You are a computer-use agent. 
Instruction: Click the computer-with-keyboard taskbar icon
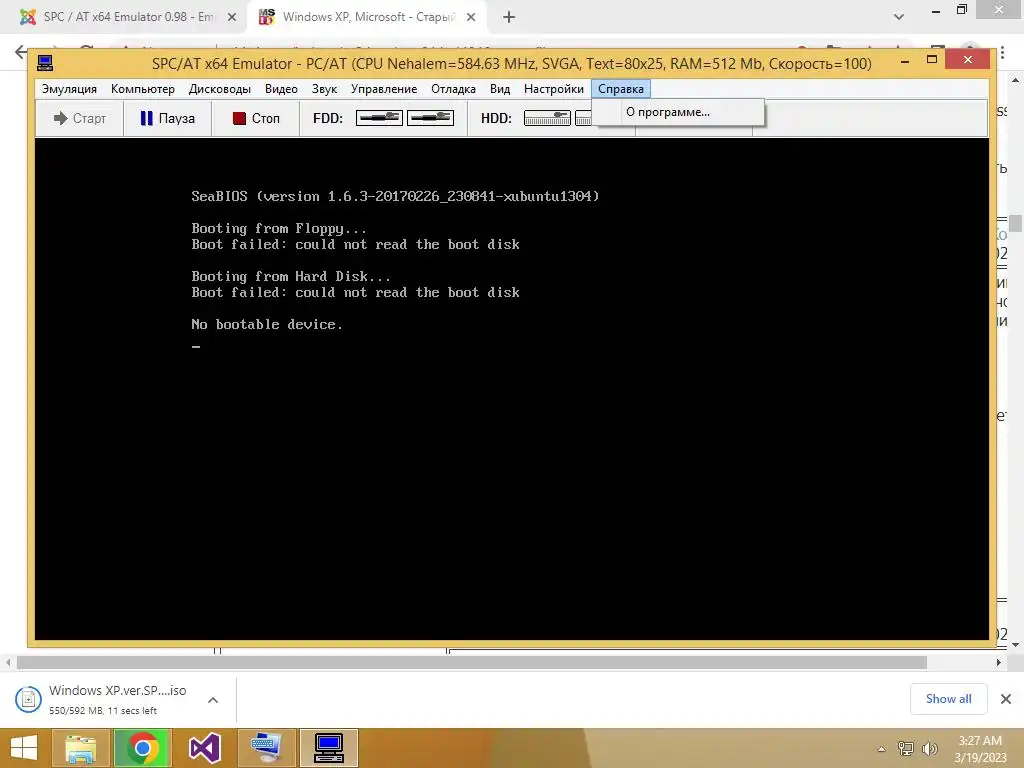tap(266, 748)
